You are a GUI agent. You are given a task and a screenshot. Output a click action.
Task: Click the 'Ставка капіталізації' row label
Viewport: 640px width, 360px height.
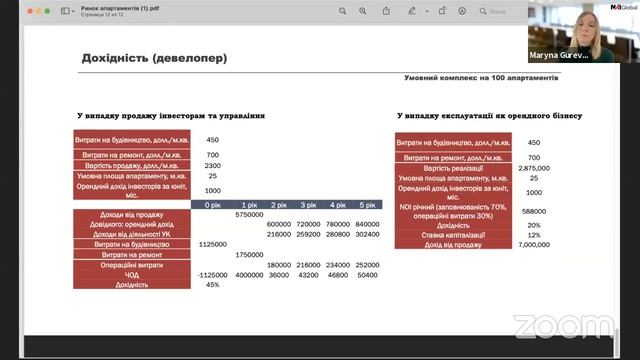point(453,235)
